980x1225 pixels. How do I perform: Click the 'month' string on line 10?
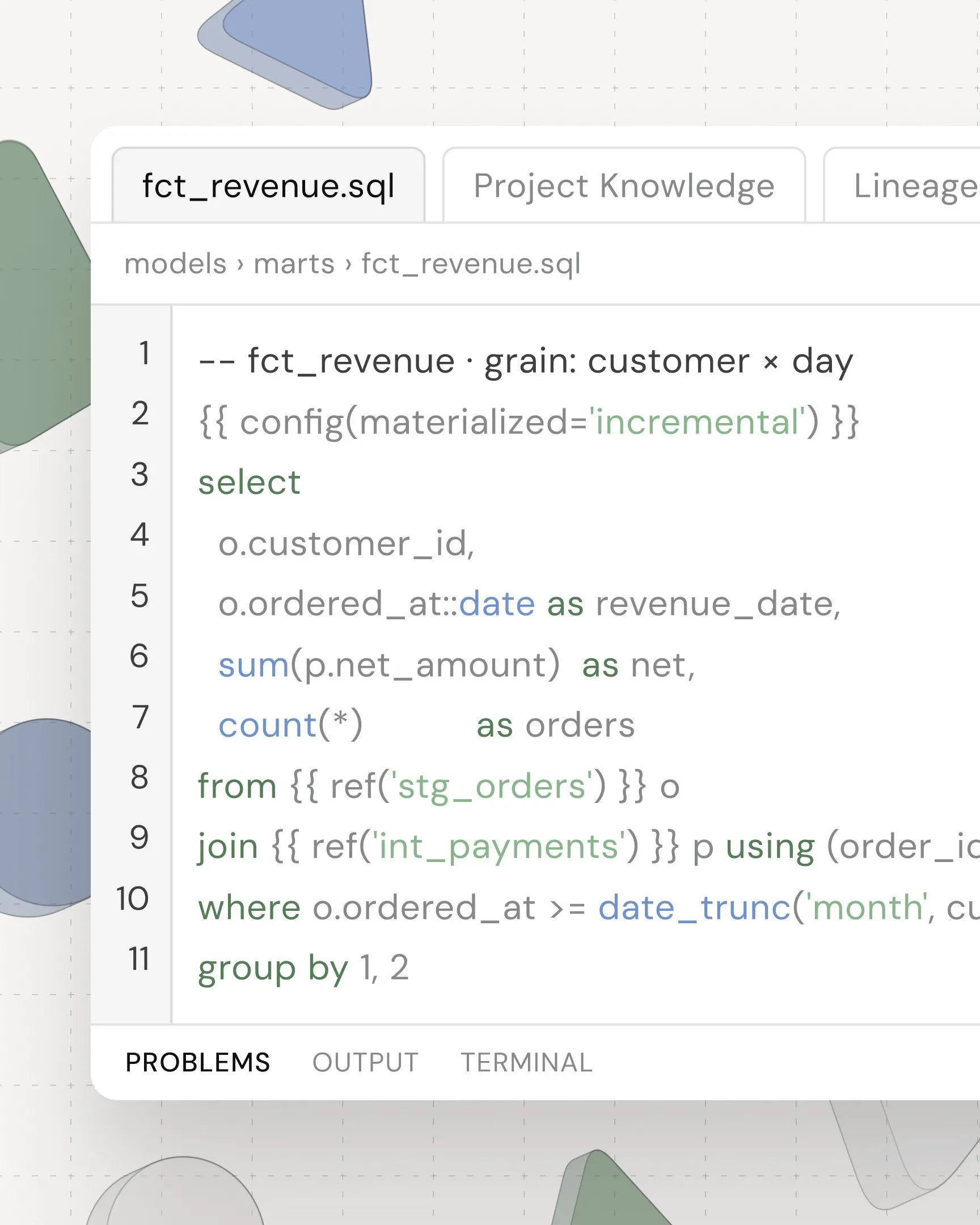[868, 907]
